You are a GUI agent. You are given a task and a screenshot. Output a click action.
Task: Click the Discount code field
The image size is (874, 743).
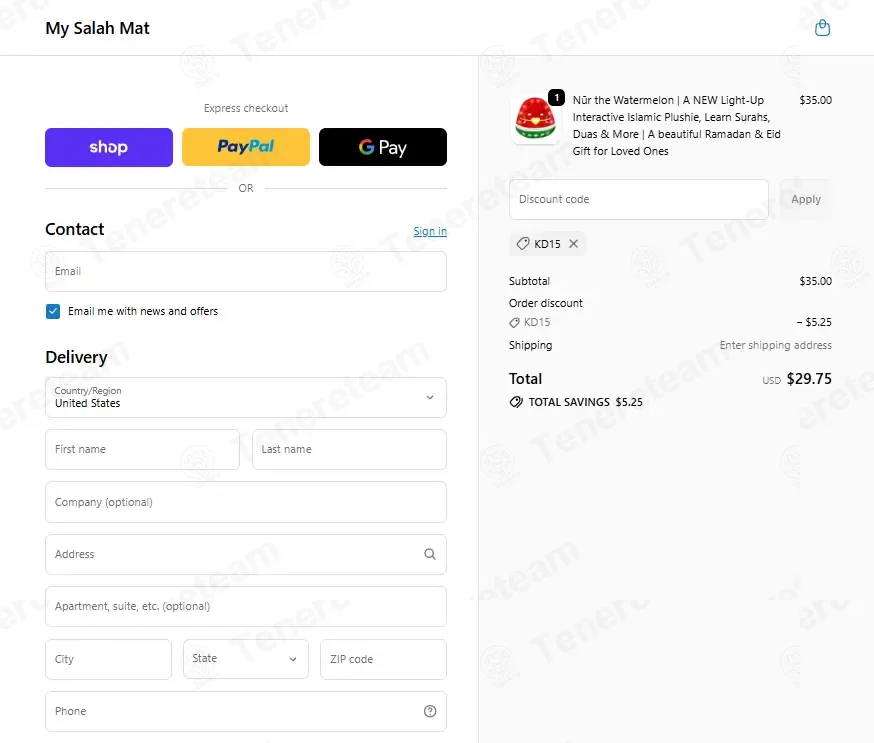(639, 199)
